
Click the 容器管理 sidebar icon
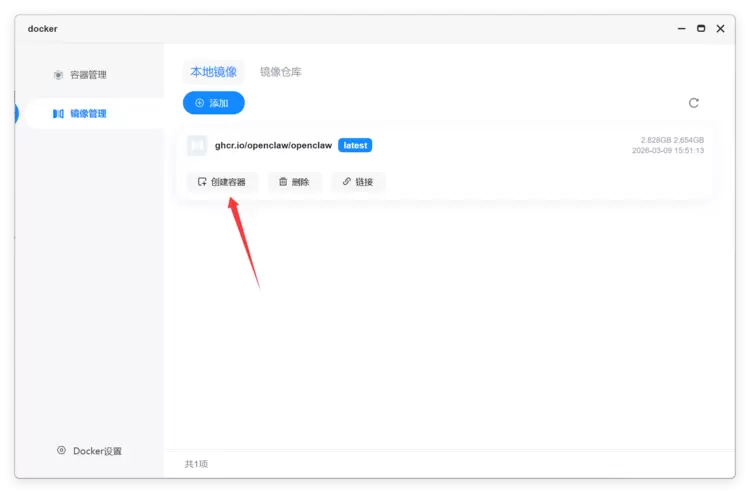[x=58, y=75]
